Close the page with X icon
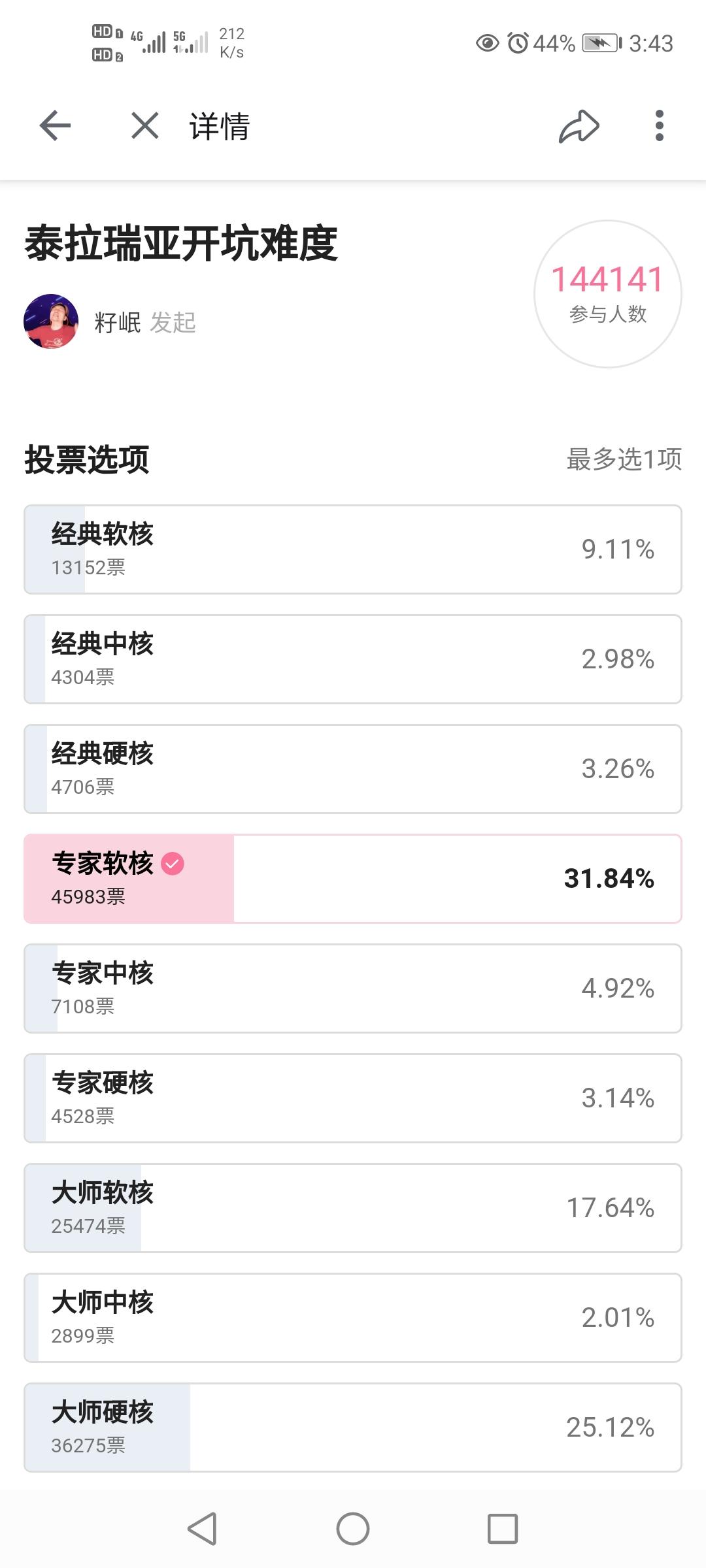The image size is (706, 1568). pyautogui.click(x=145, y=125)
